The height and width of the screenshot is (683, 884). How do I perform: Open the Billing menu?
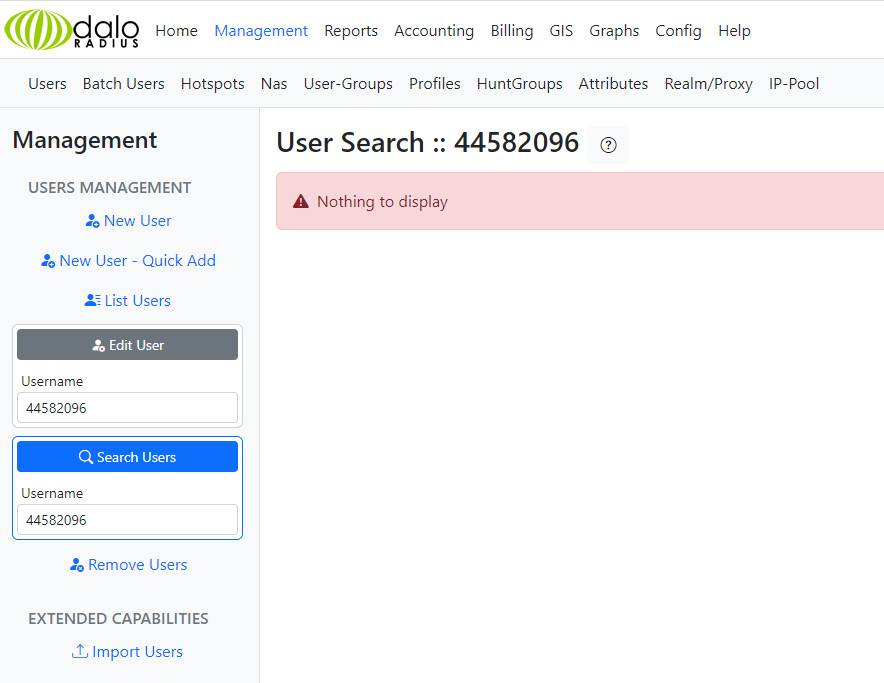[x=512, y=30]
